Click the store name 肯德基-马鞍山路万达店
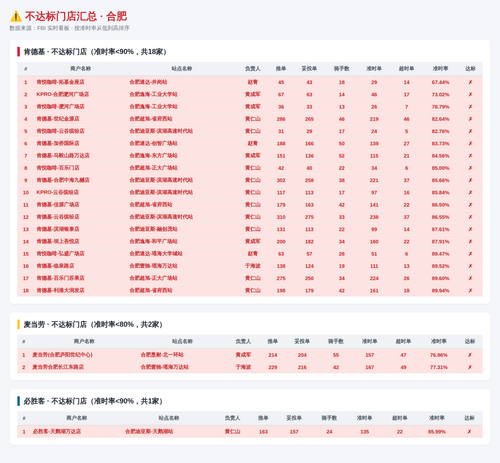Screen dimensions: 500x463 coord(63,156)
